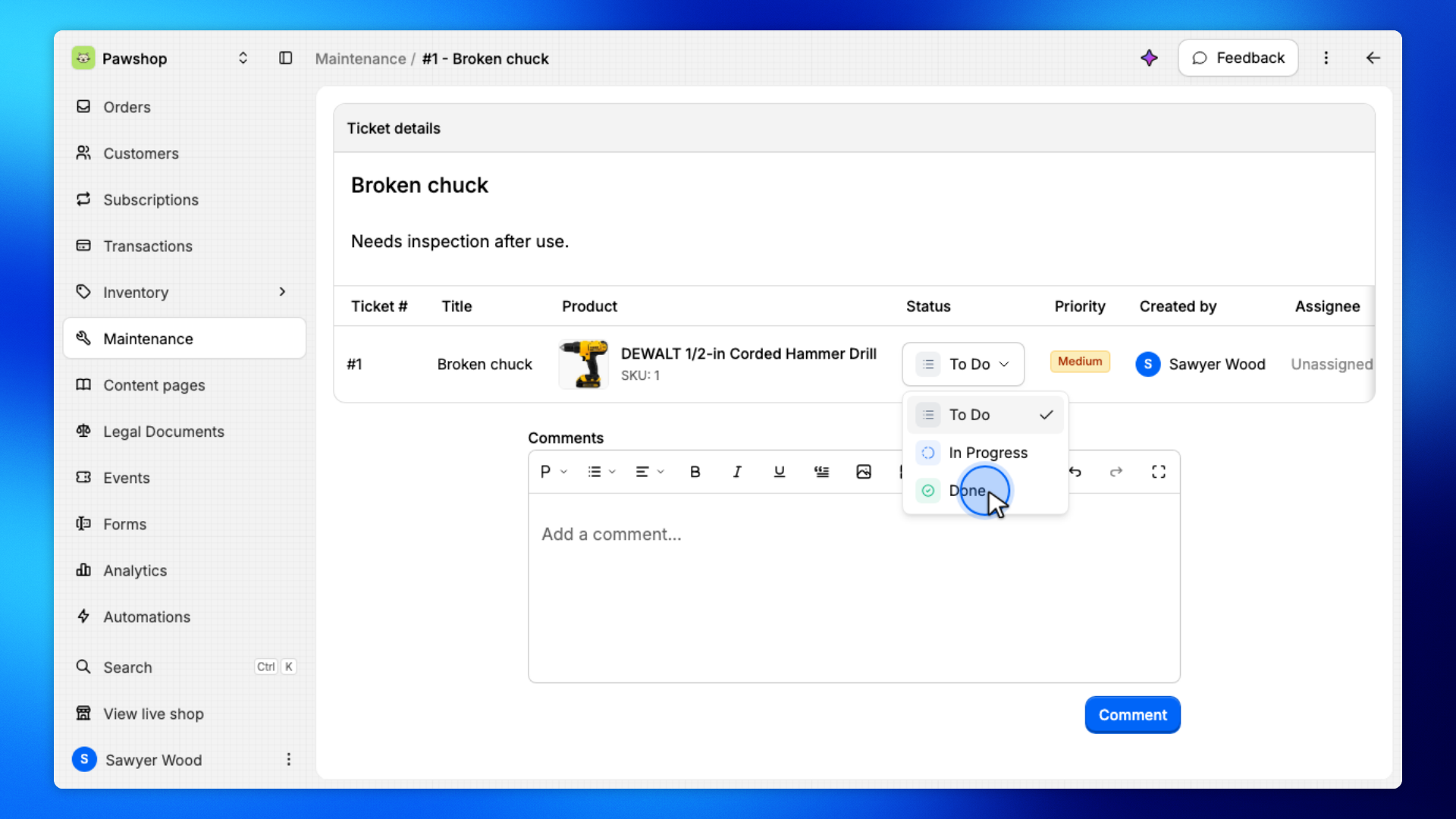Viewport: 1456px width, 819px height.
Task: Open the paragraph style dropdown
Action: pyautogui.click(x=554, y=472)
